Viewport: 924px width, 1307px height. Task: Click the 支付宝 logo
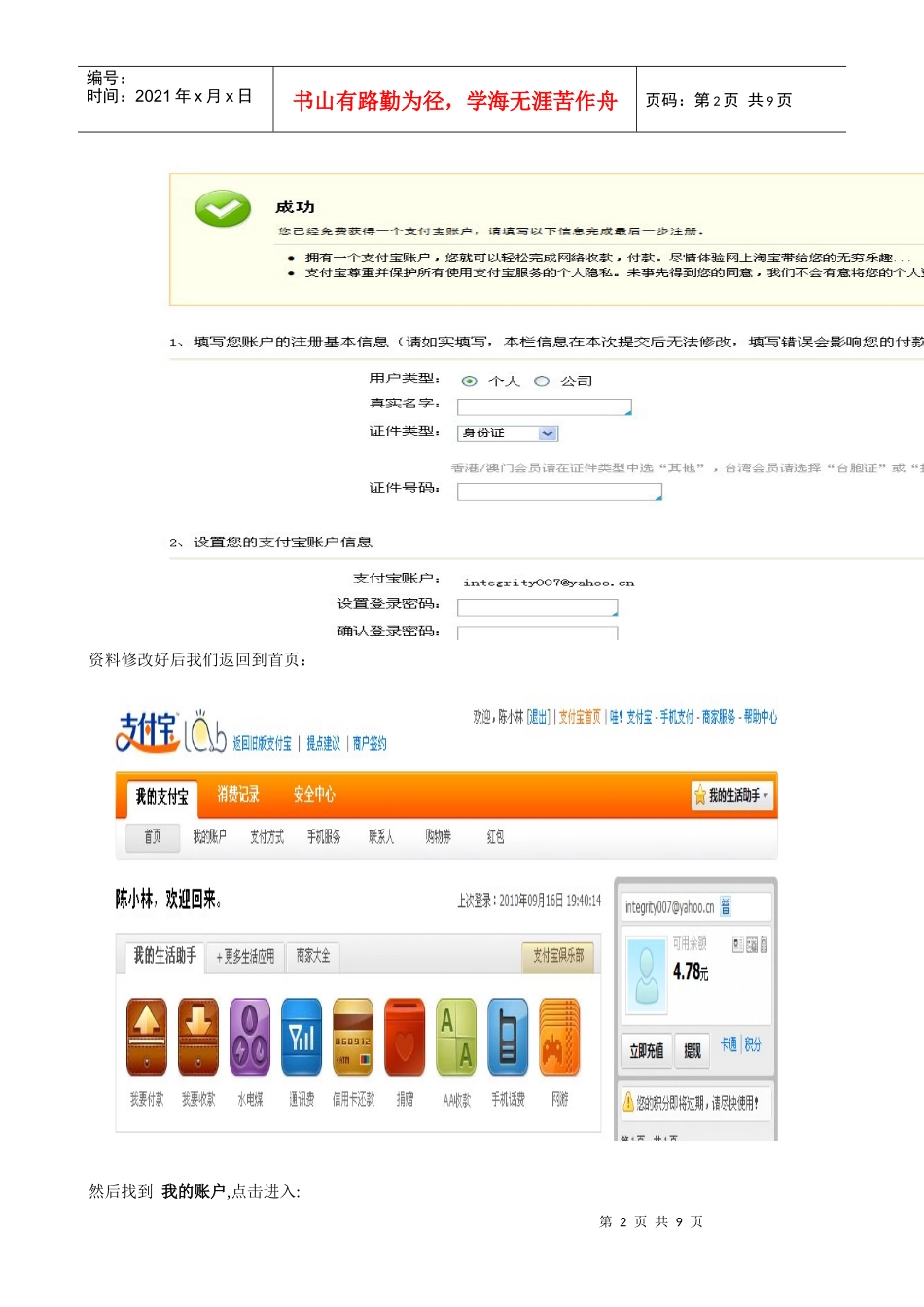(148, 731)
